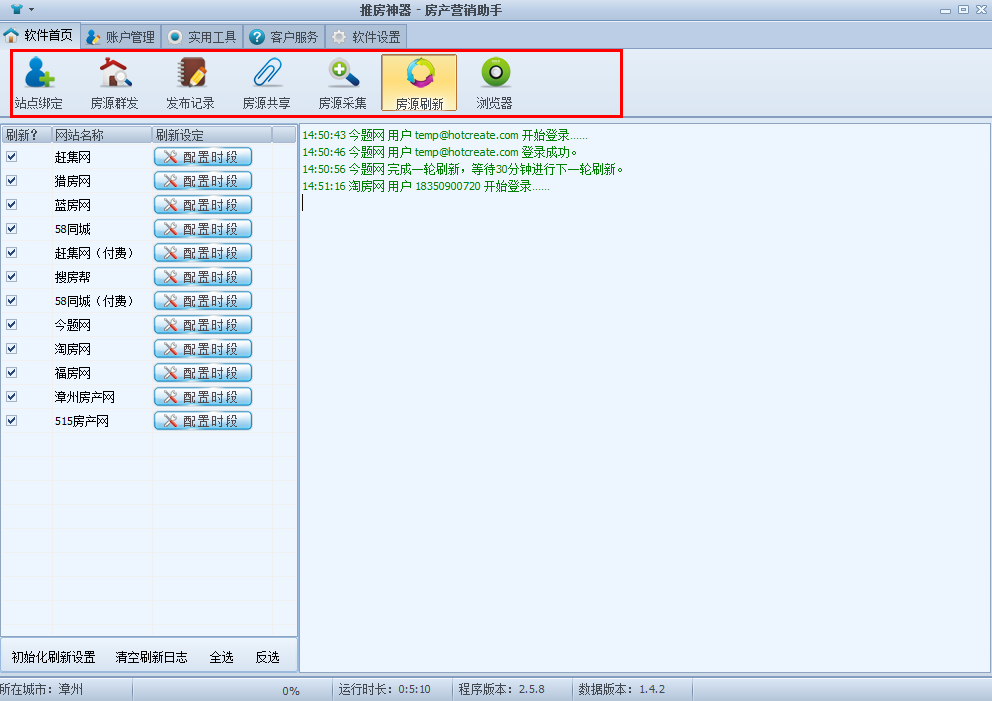Click the 刷新? column header
The width and height of the screenshot is (992, 701).
click(x=27, y=135)
